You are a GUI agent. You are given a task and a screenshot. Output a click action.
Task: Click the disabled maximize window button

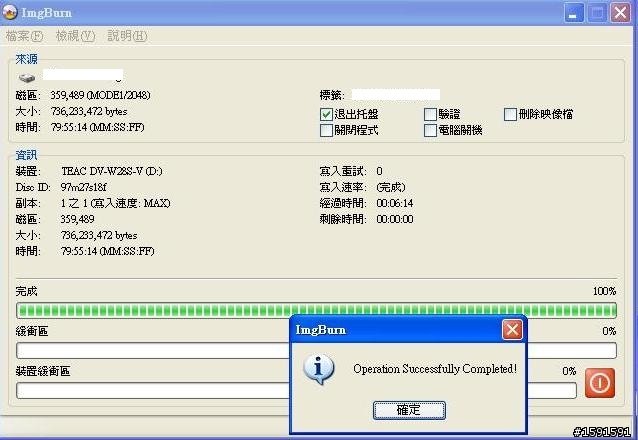597,13
